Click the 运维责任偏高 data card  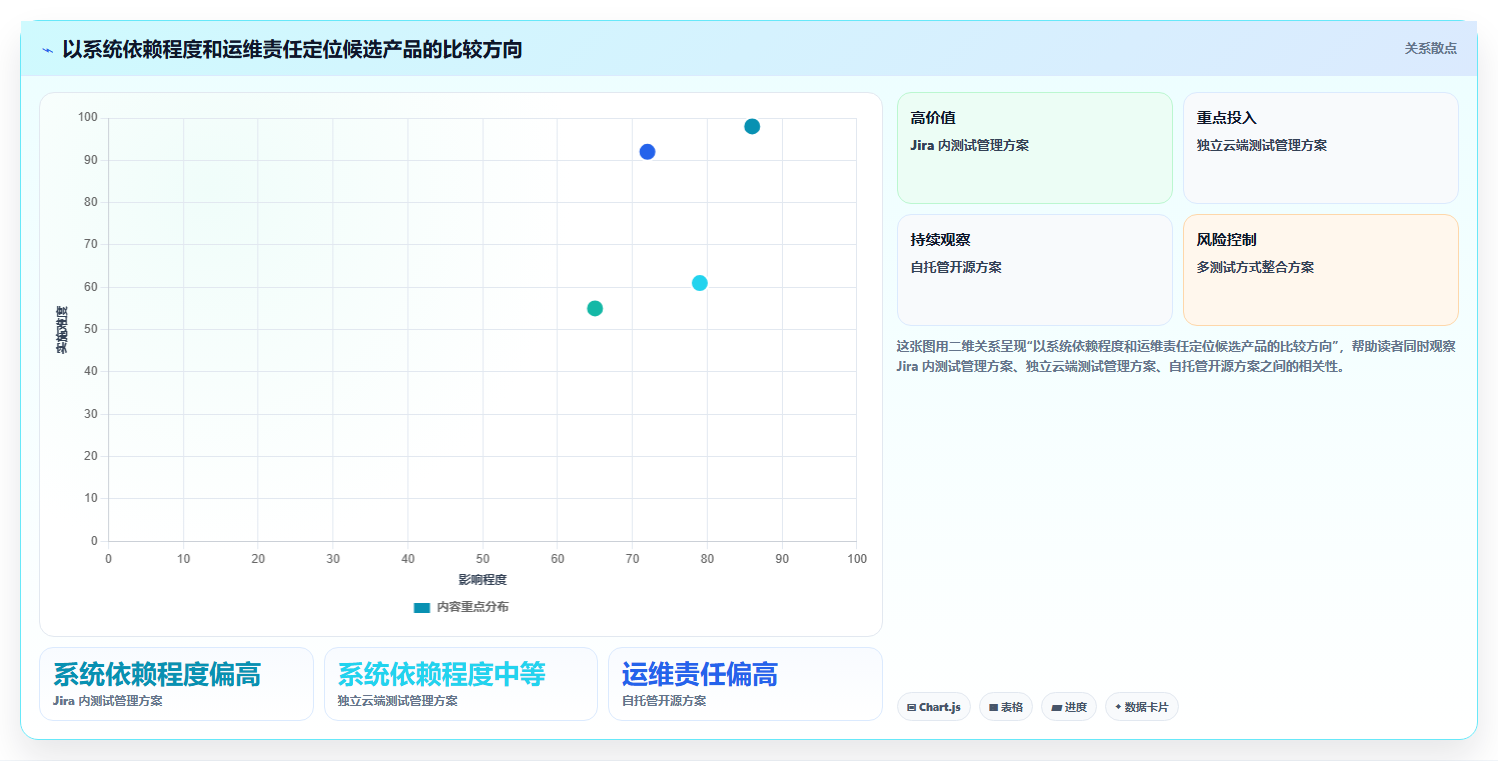click(745, 684)
